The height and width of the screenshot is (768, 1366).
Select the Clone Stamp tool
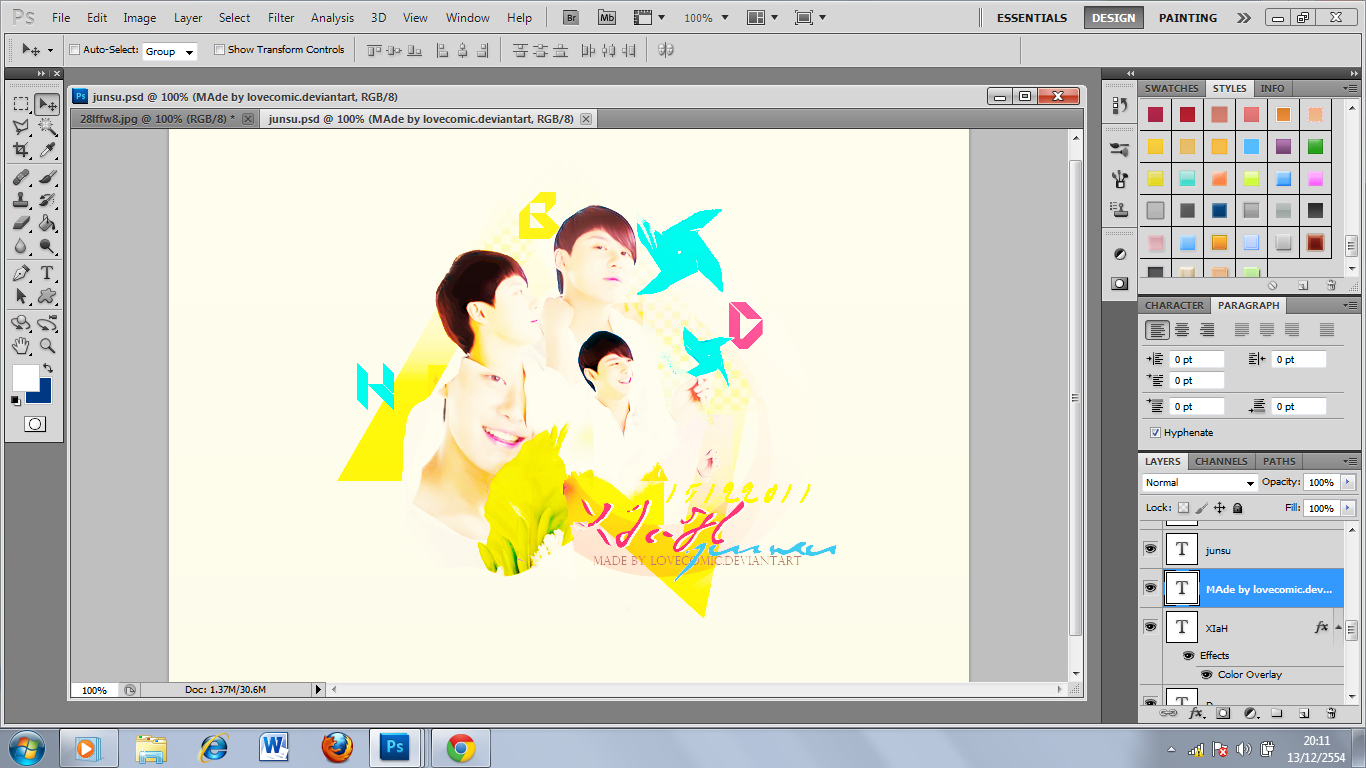click(x=21, y=200)
